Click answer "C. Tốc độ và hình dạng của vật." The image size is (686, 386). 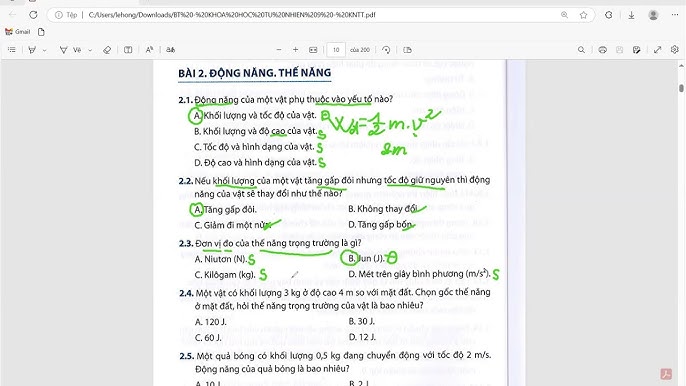254,147
